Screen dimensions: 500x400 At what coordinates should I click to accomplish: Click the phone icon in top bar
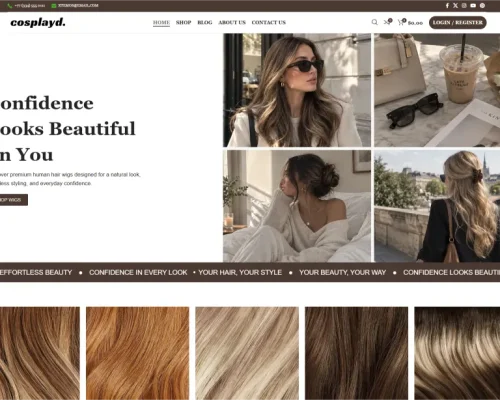pos(10,6)
